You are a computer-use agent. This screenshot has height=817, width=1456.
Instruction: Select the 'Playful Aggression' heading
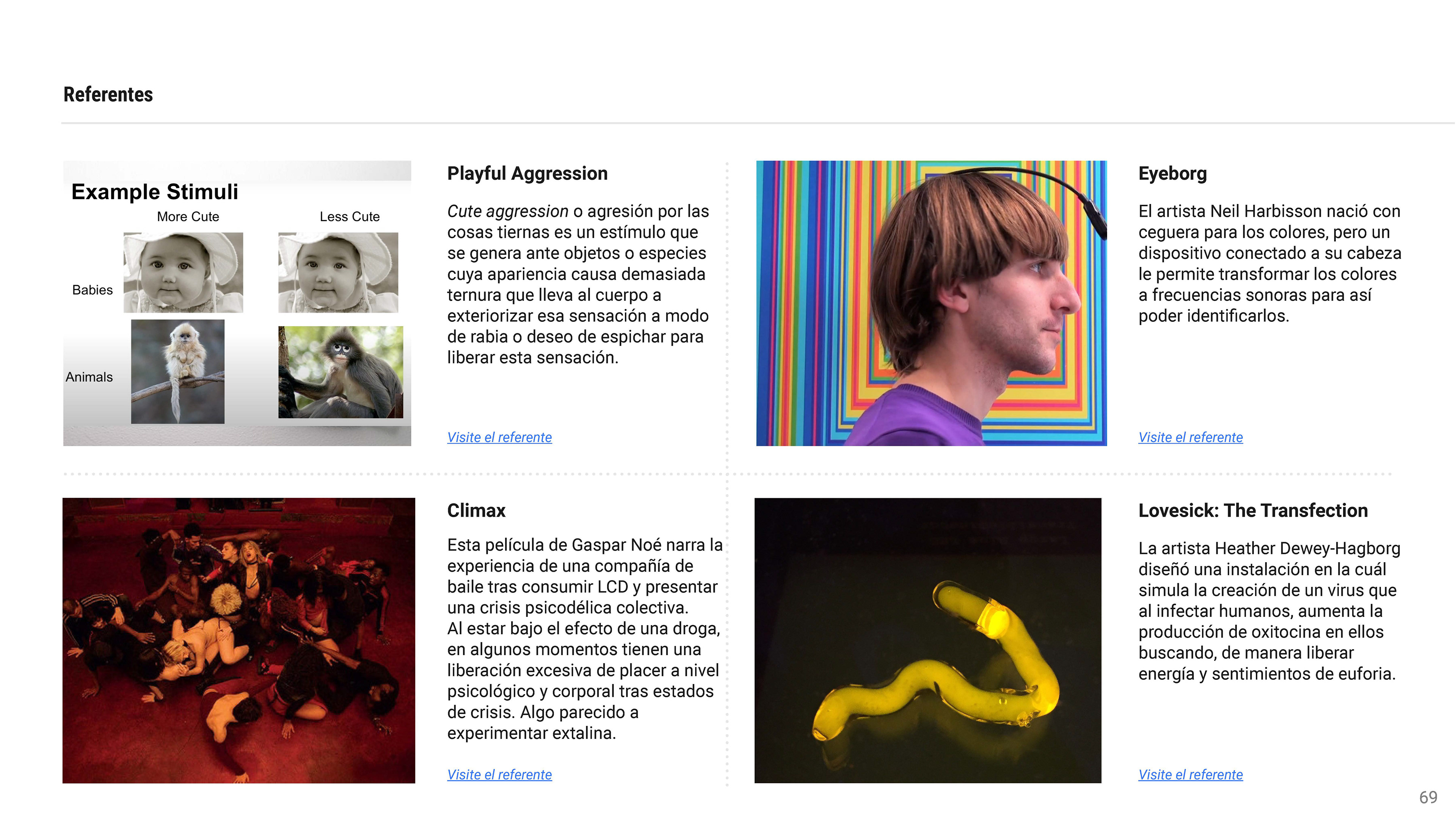[x=527, y=174]
